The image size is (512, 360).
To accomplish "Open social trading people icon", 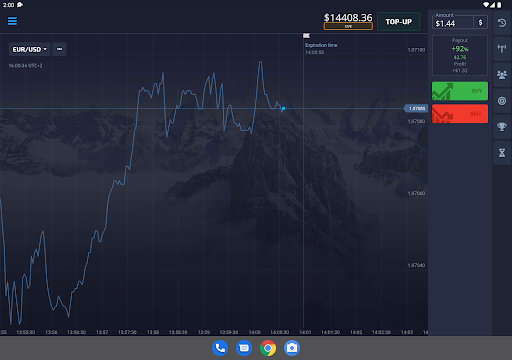I will coord(502,75).
